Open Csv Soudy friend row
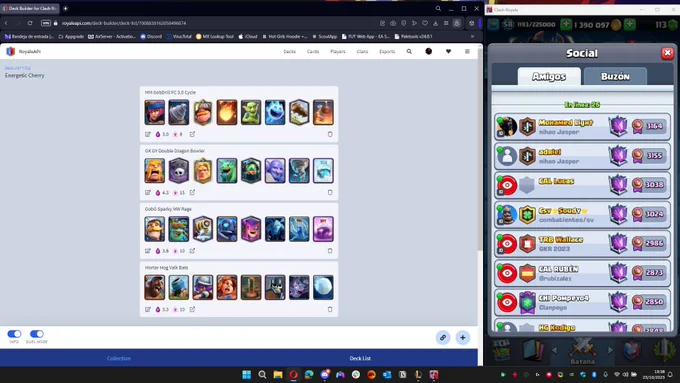Viewport: 680px width, 383px height. (x=582, y=214)
